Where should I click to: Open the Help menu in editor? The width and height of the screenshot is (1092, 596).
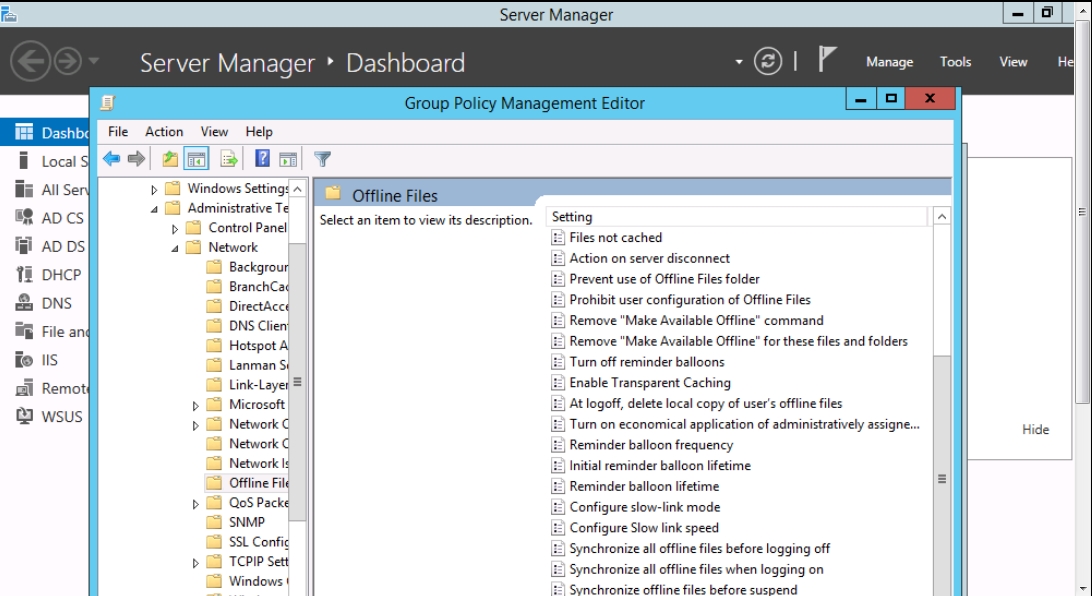point(259,132)
